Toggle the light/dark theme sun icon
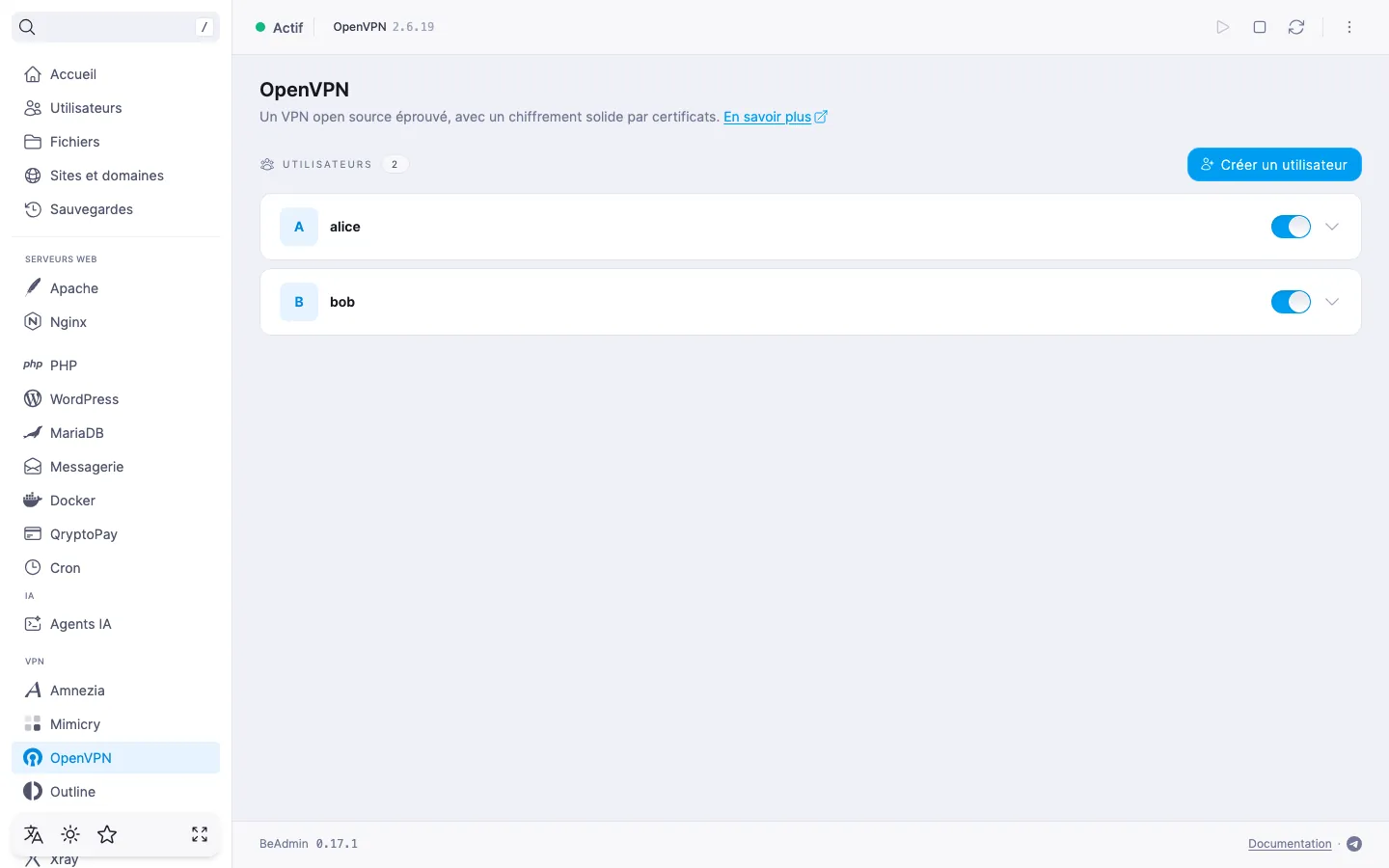The image size is (1389, 868). pos(70,834)
